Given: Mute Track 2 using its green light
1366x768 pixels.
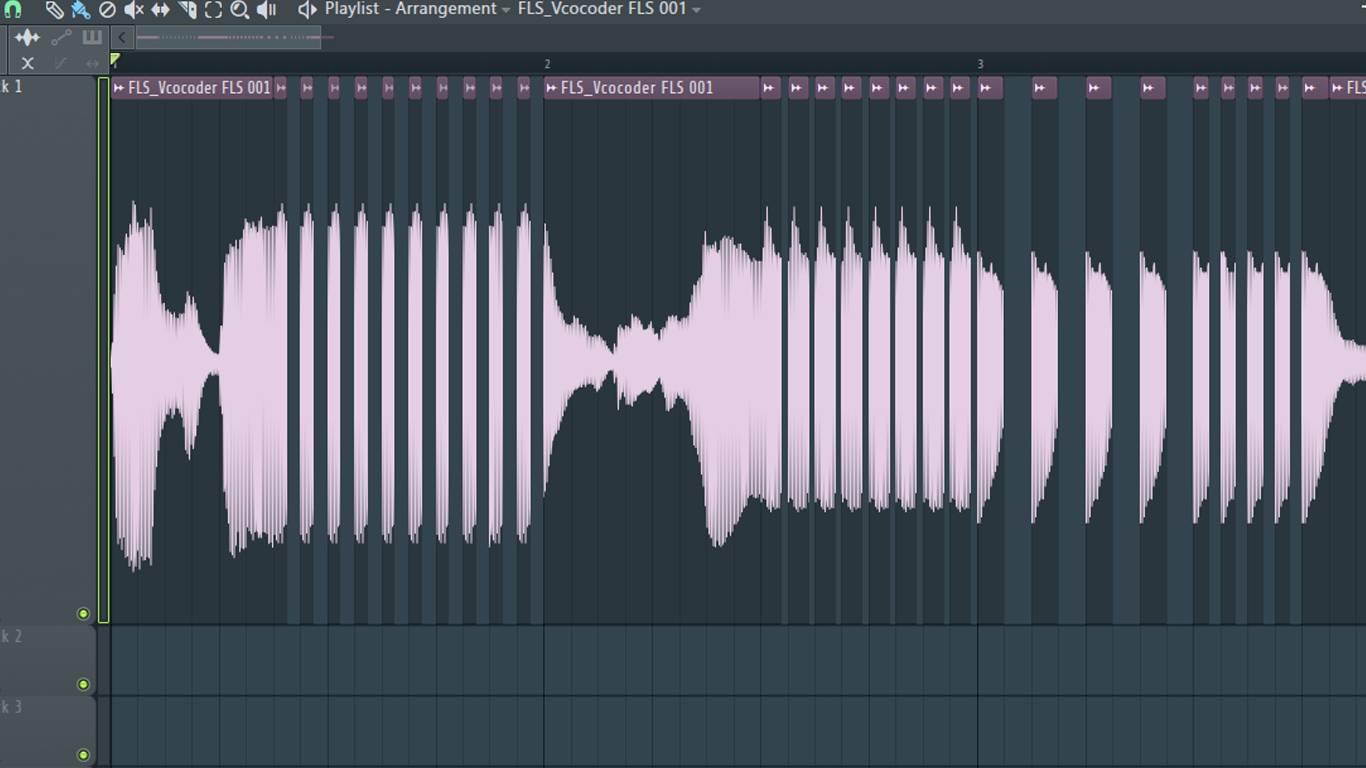Looking at the screenshot, I should click(83, 685).
